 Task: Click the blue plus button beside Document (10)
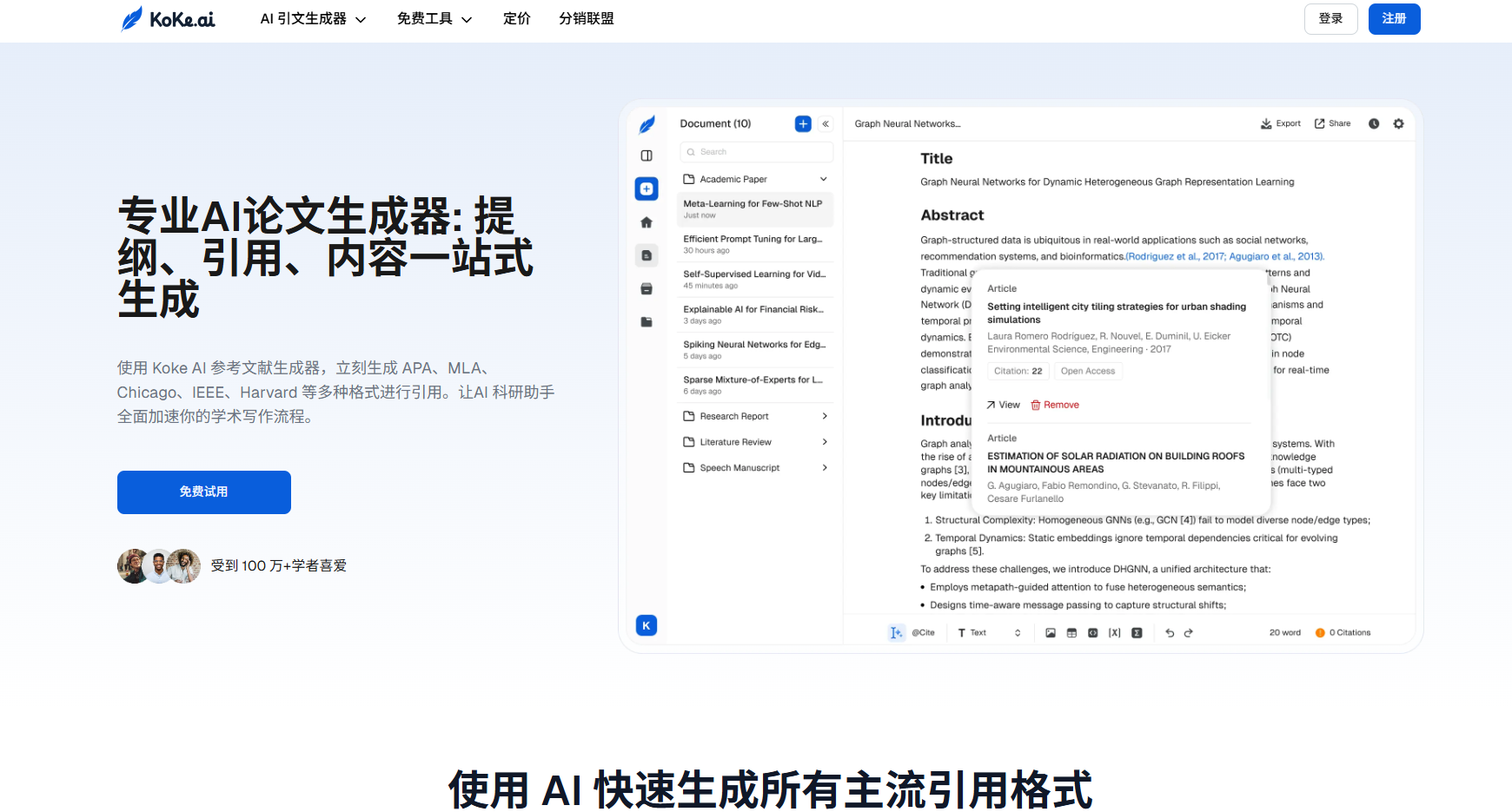tap(803, 124)
